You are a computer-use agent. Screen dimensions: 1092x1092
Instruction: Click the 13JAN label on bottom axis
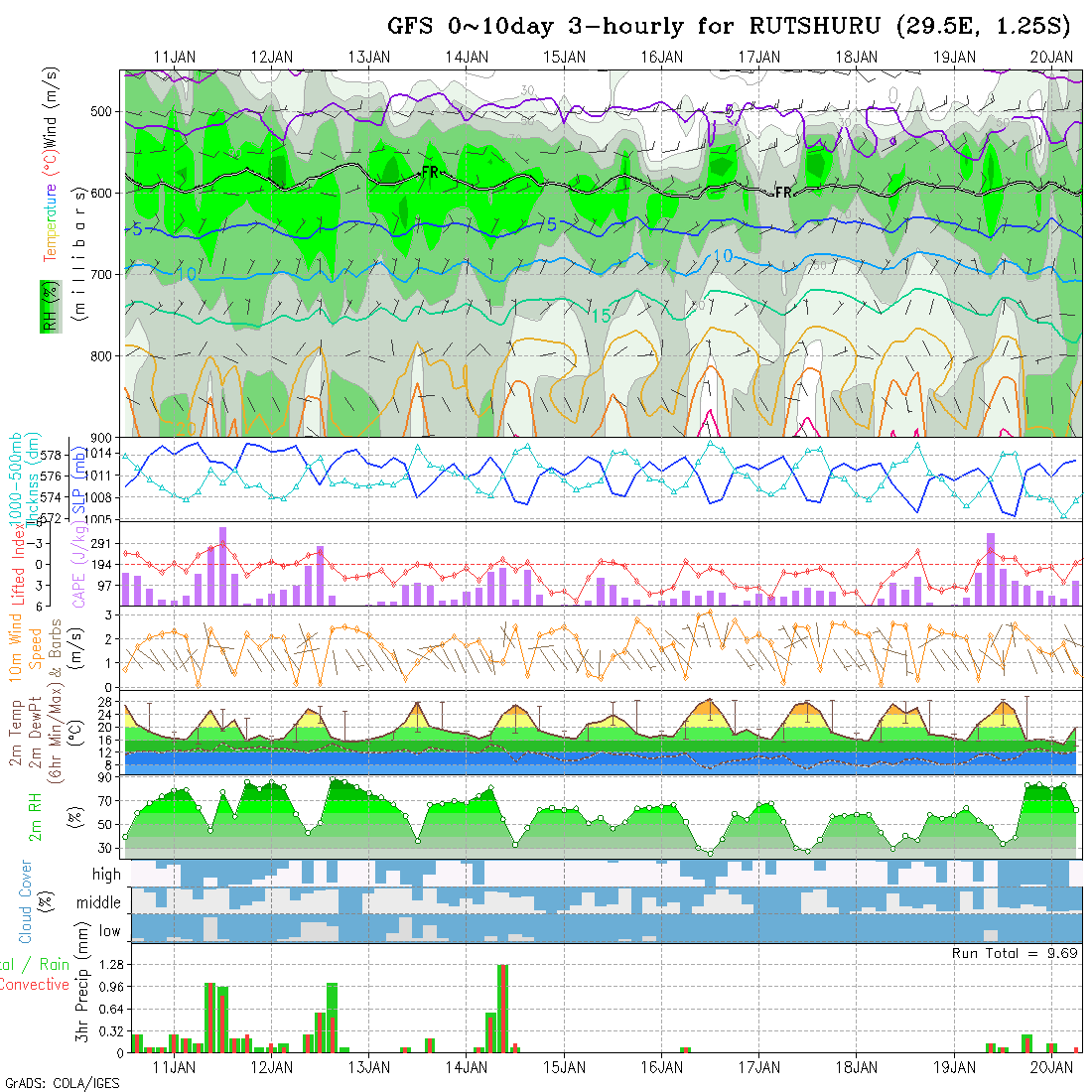coord(369,1067)
